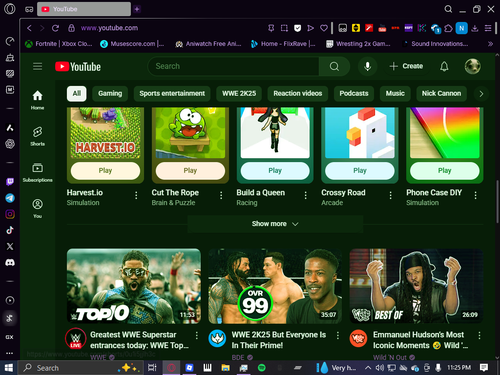500x375 pixels.
Task: Expand the playables with Show more
Action: click(275, 224)
